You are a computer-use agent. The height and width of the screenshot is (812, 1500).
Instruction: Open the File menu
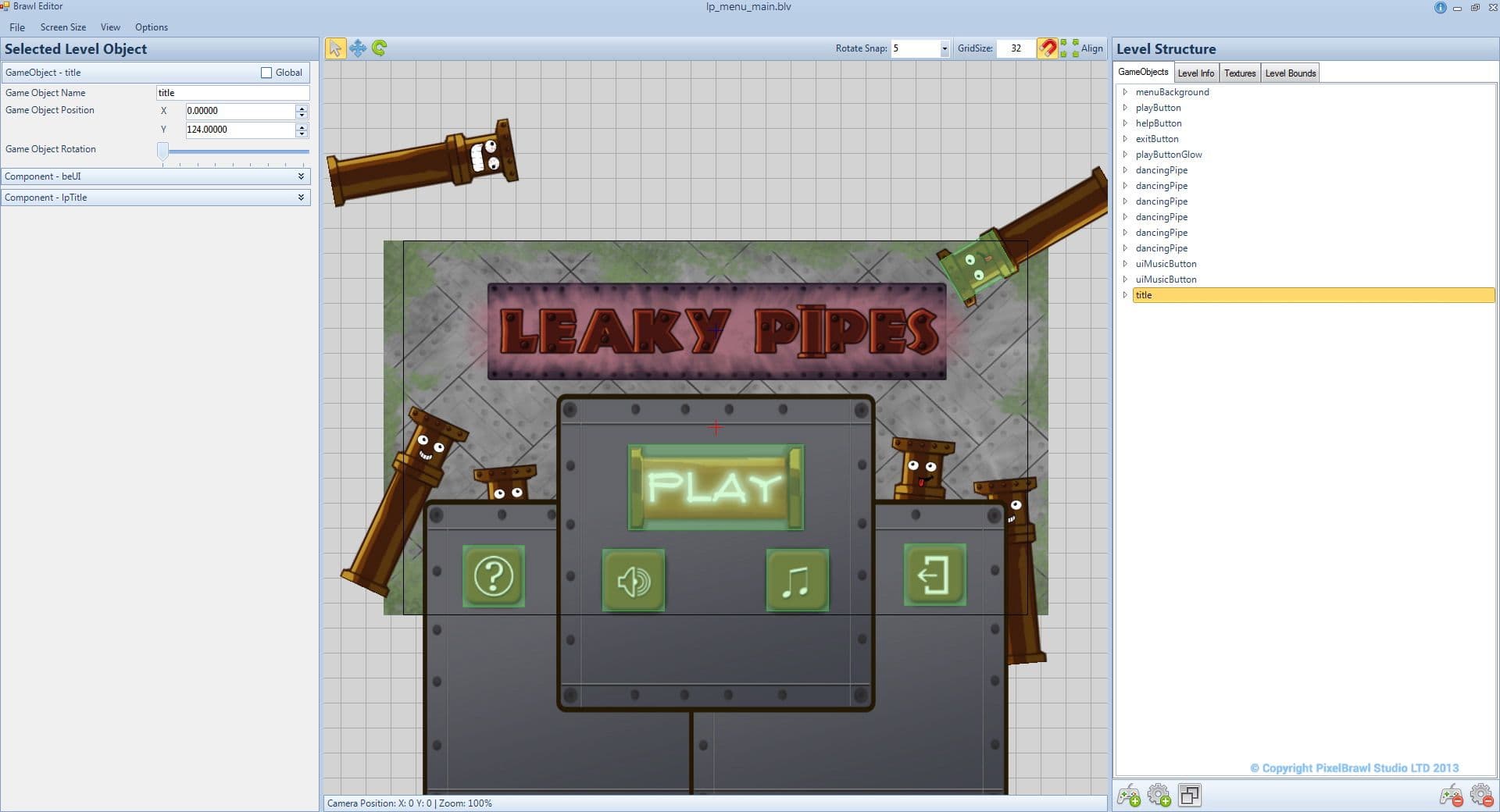click(x=17, y=27)
